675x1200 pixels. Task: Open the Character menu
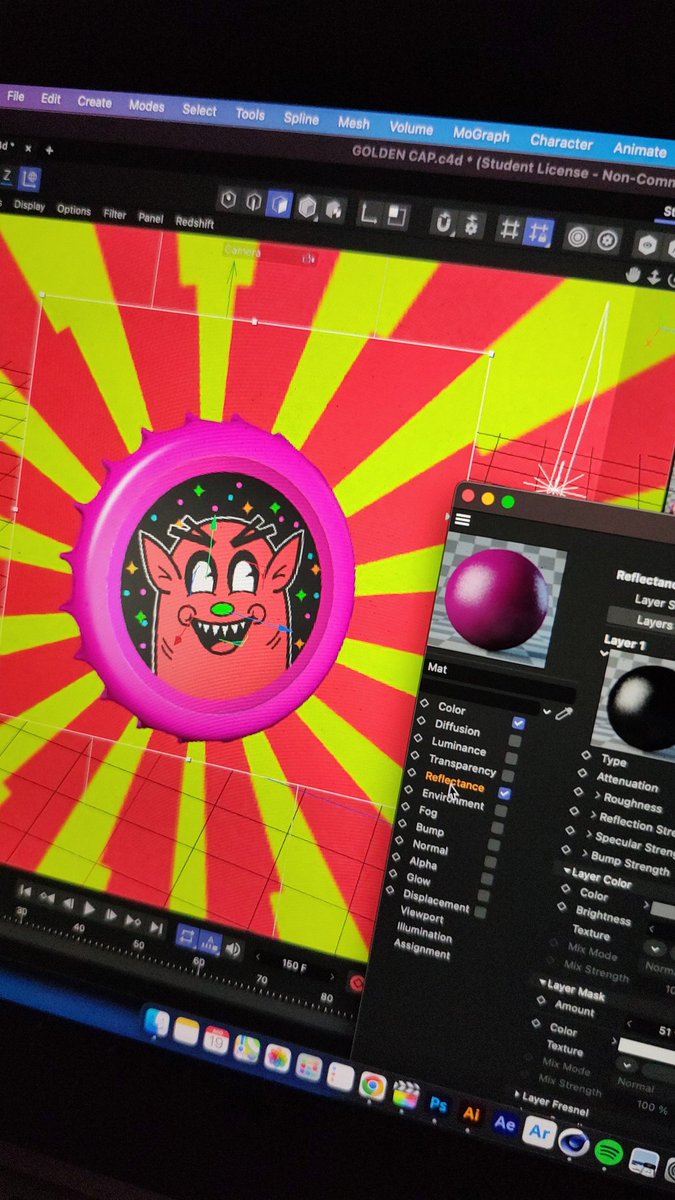click(x=561, y=141)
